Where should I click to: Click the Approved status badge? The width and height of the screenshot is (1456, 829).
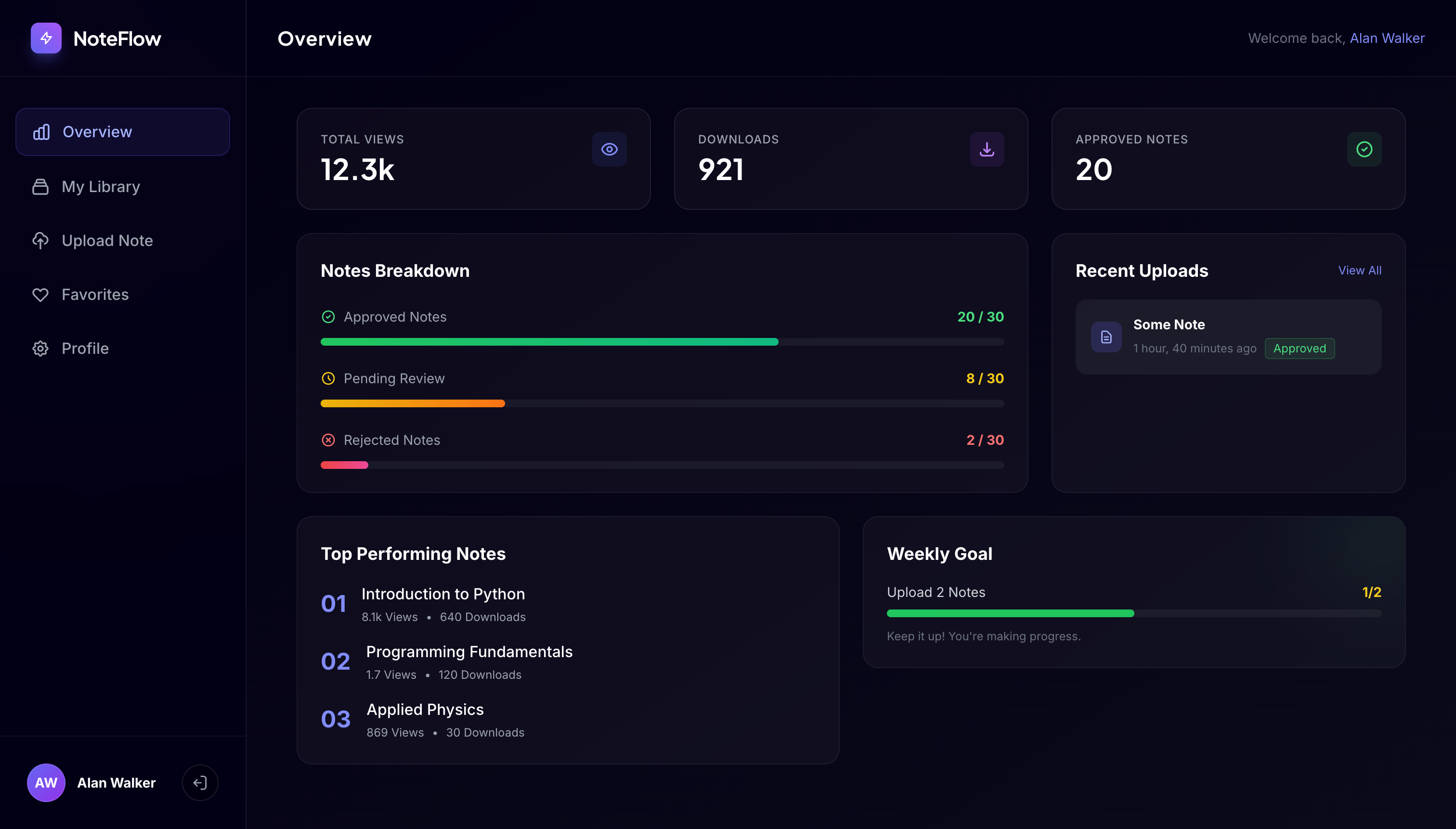1299,349
